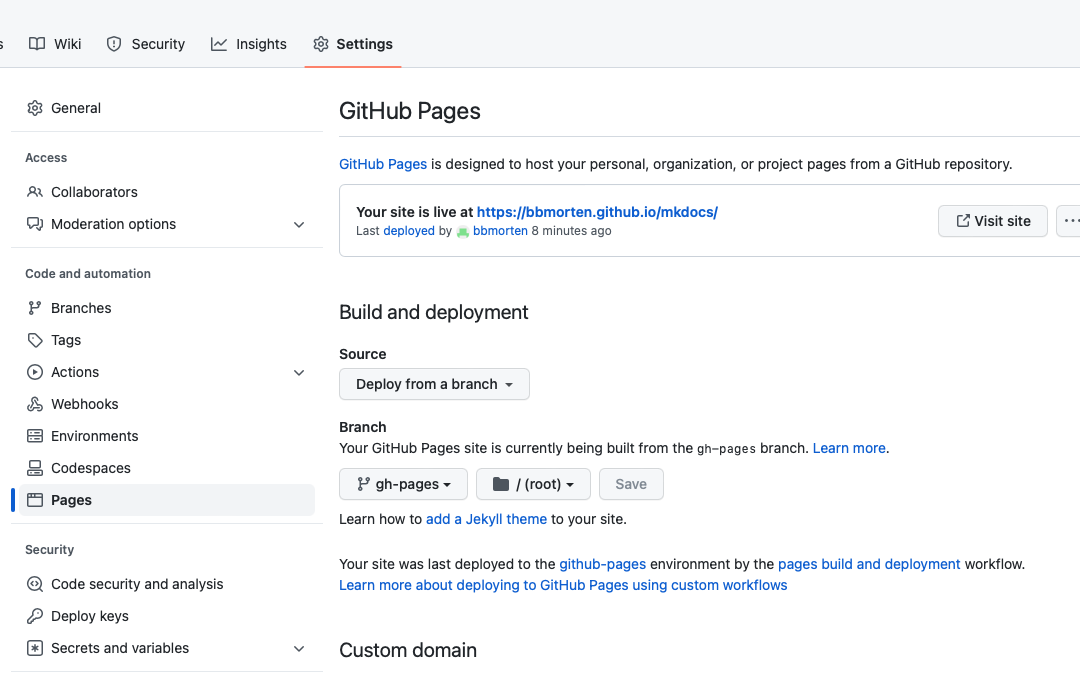Click the 'deployed' link
1080x676 pixels.
[x=409, y=231]
